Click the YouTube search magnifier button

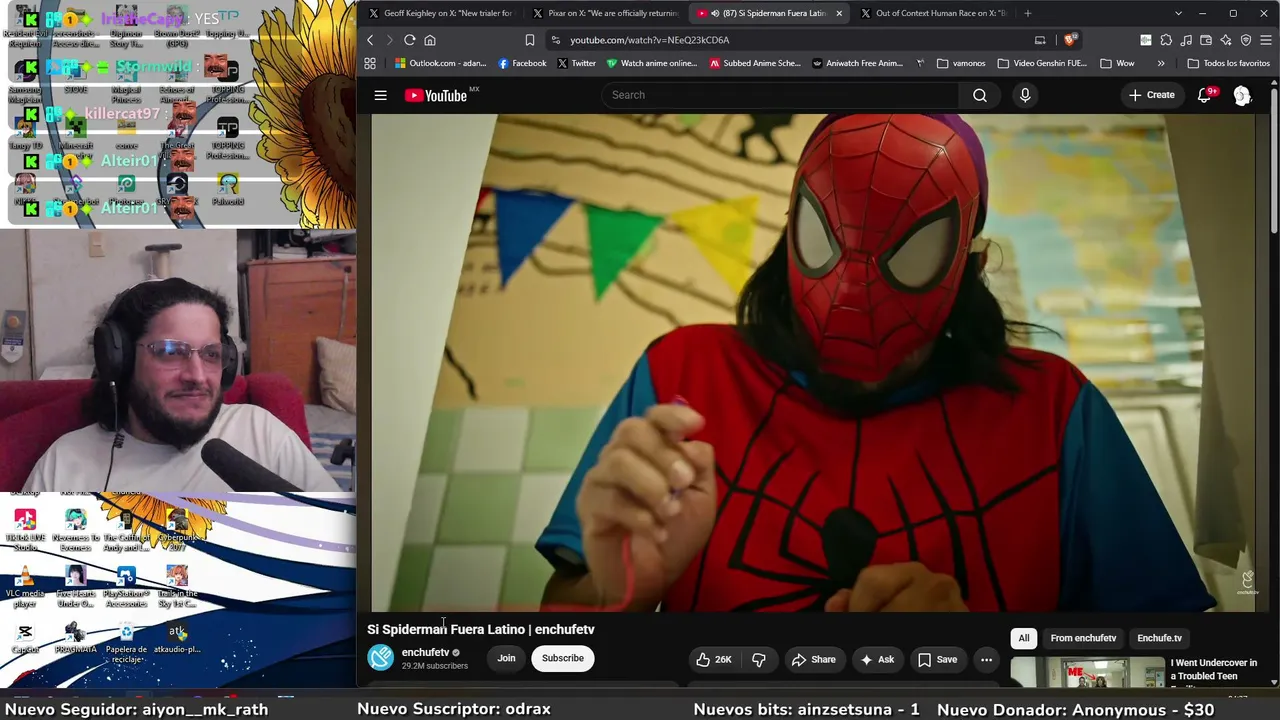coord(980,95)
